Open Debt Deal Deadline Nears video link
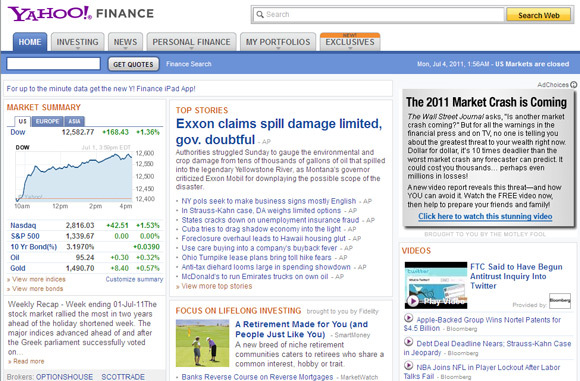 pos(487,348)
